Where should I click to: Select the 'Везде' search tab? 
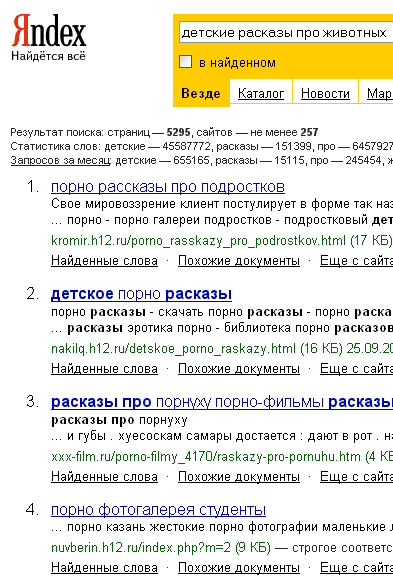[201, 93]
